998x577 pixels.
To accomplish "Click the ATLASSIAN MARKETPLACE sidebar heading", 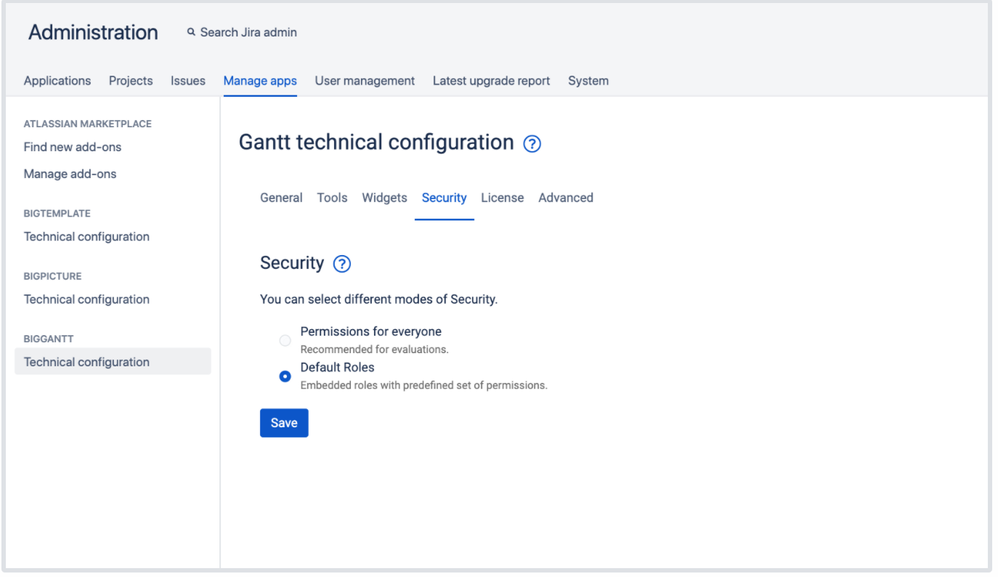I will click(x=88, y=124).
